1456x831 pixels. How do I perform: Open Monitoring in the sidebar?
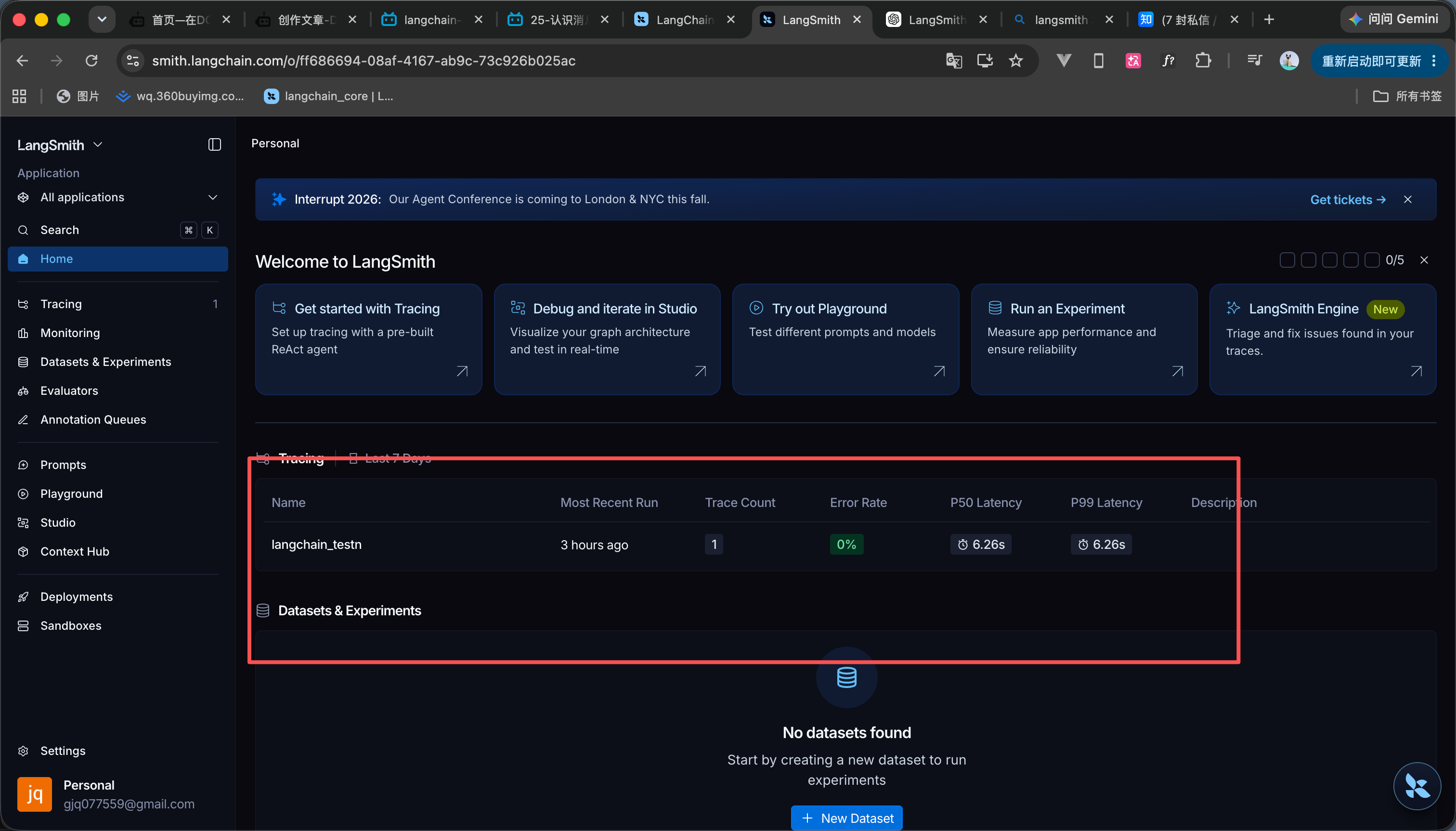click(x=117, y=333)
